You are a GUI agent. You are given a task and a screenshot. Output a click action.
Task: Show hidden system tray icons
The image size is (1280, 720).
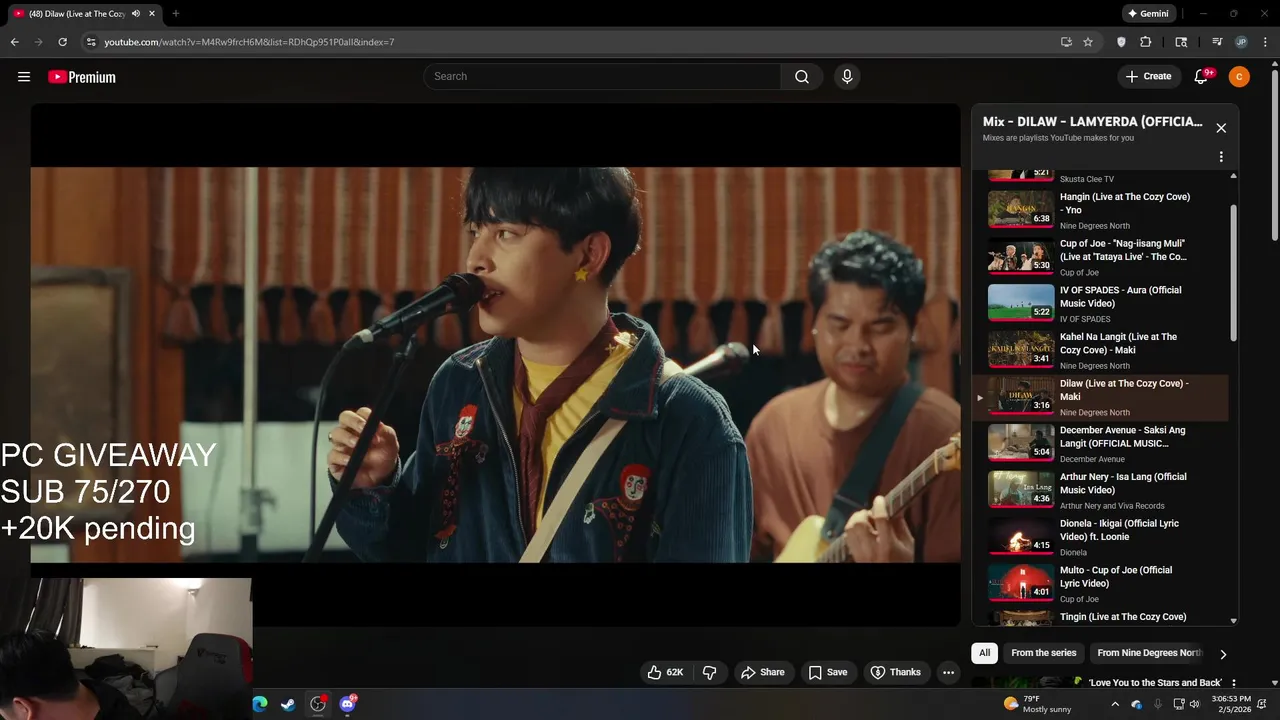(1115, 704)
